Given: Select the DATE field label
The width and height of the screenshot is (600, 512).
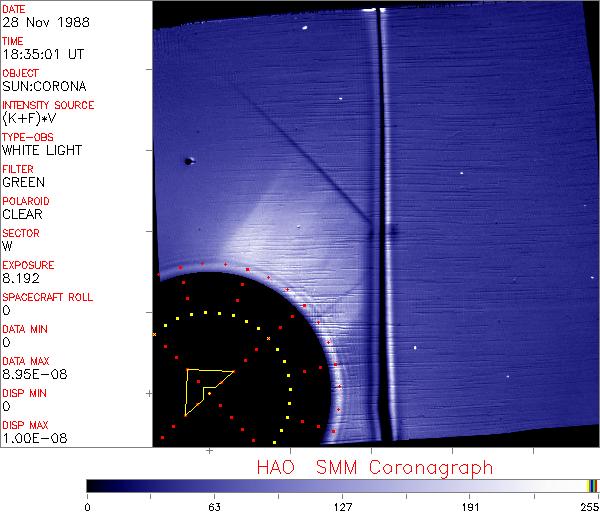Looking at the screenshot, I should 14,9.
